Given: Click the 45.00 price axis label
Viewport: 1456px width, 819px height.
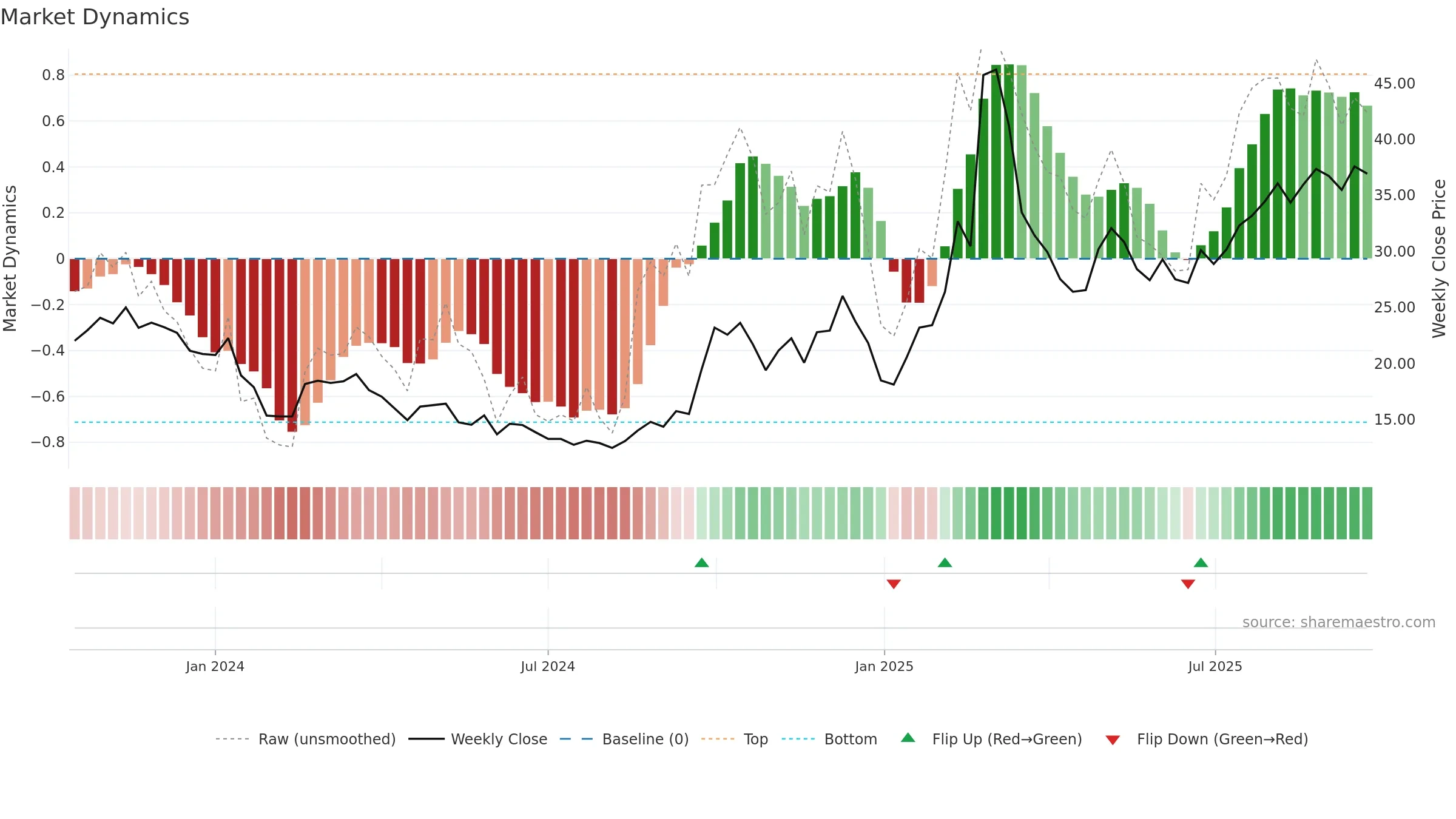Looking at the screenshot, I should click(1395, 84).
